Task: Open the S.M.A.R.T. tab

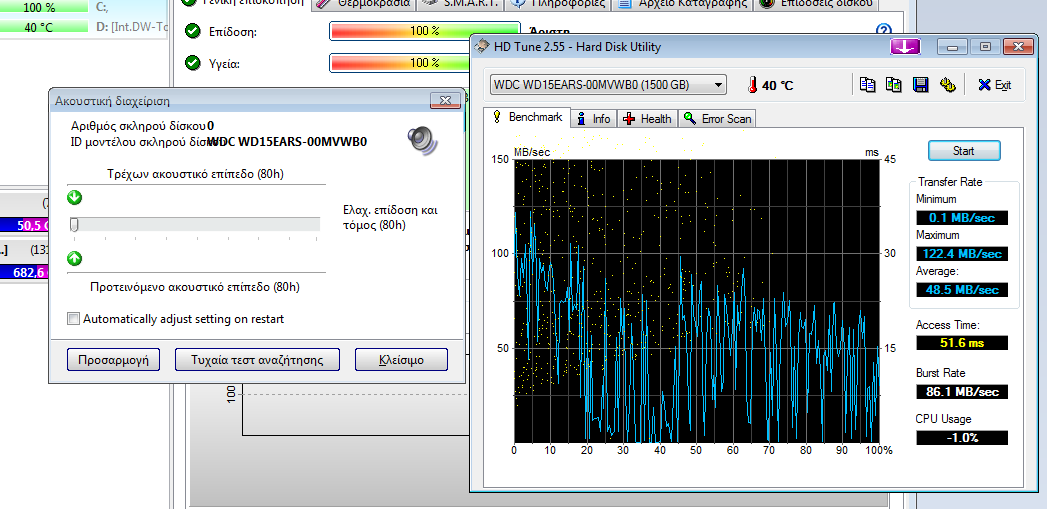Action: [461, 3]
